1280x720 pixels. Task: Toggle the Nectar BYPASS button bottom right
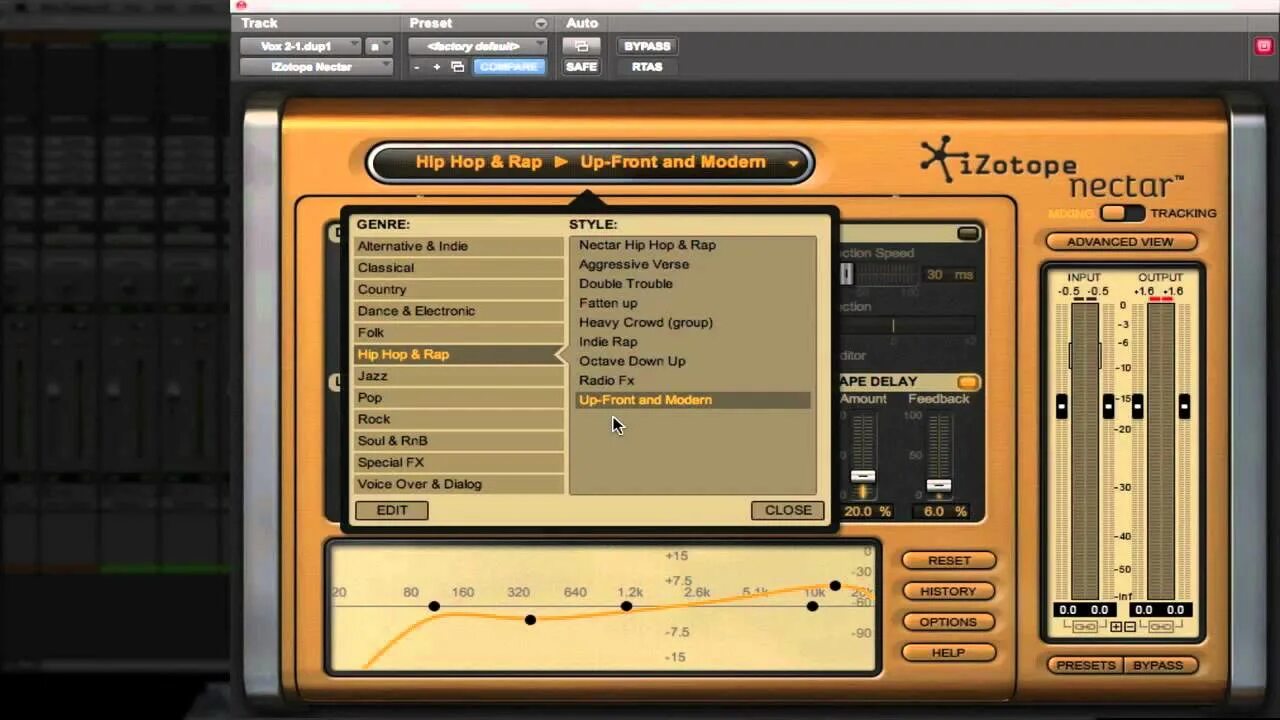click(1158, 665)
